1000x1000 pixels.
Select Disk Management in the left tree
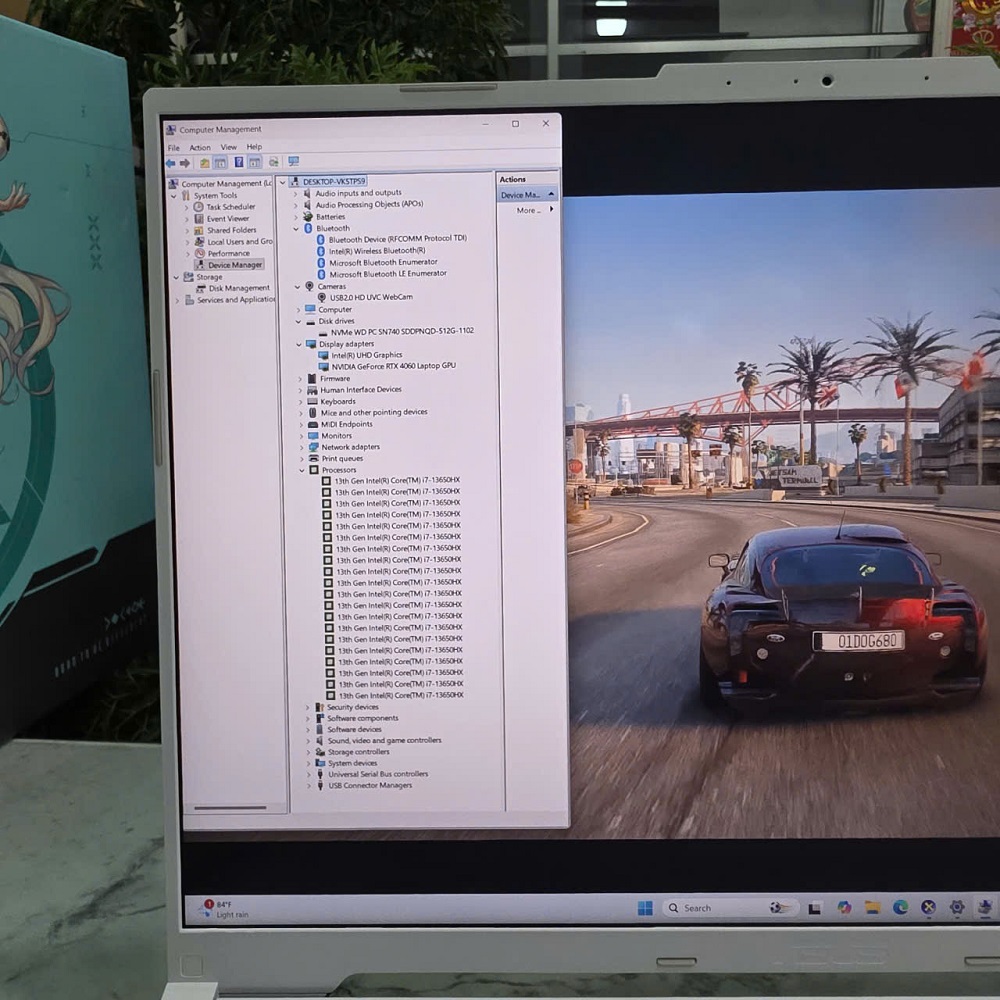(x=239, y=288)
